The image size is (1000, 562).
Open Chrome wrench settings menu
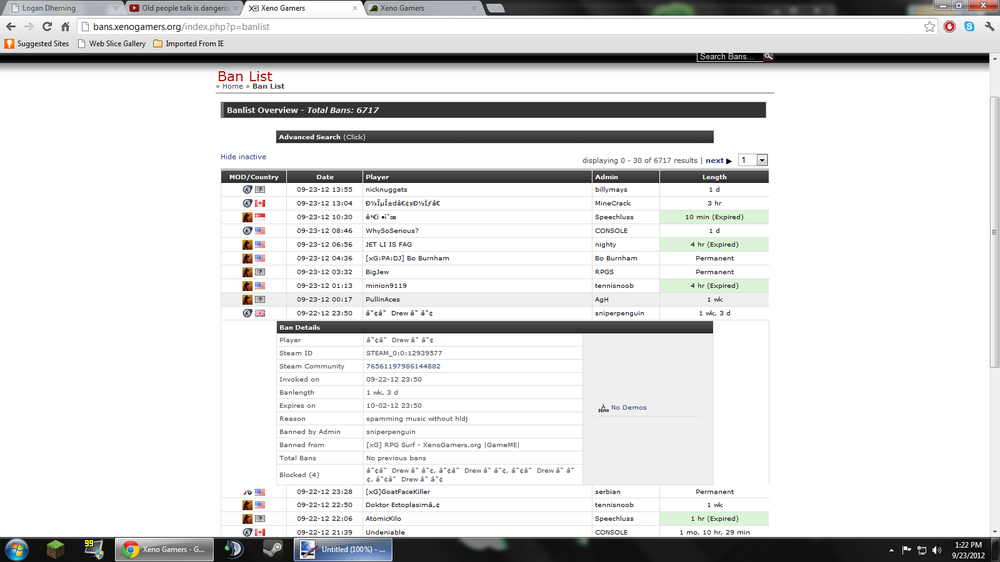click(989, 27)
